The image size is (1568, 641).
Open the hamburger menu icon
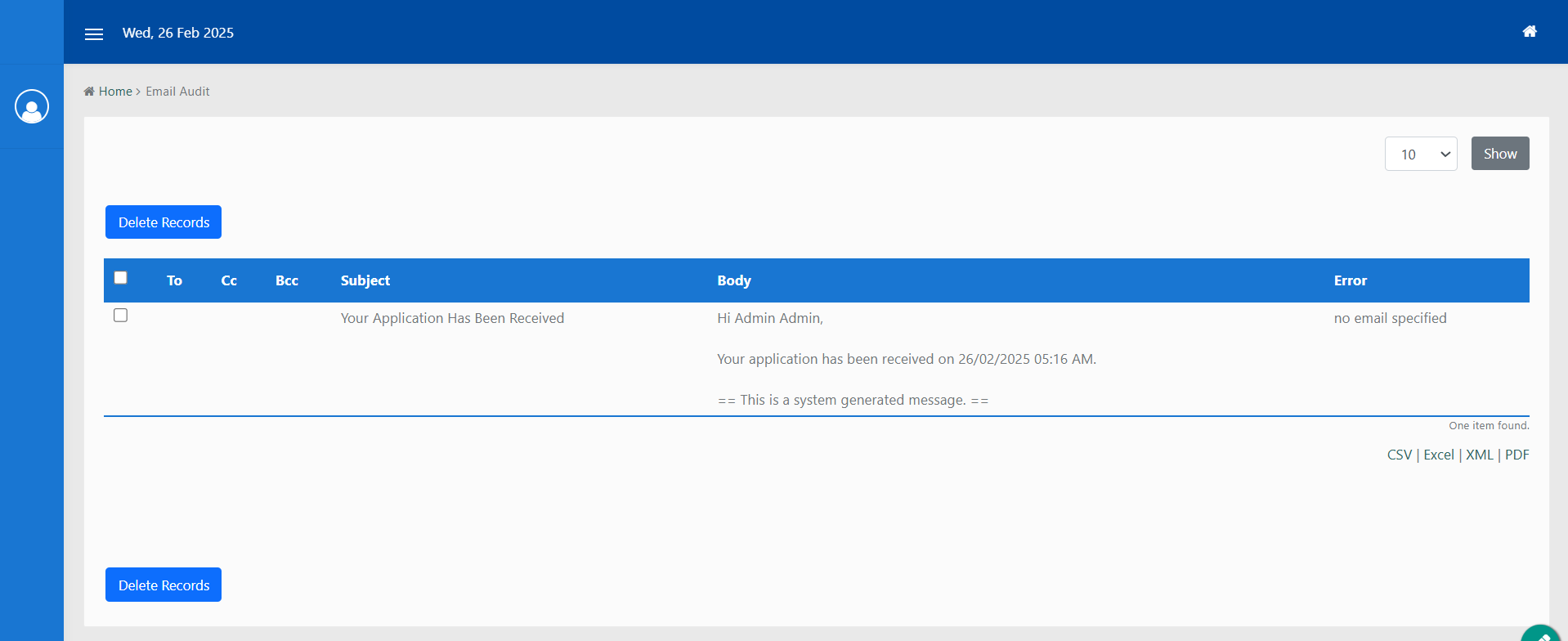(94, 34)
